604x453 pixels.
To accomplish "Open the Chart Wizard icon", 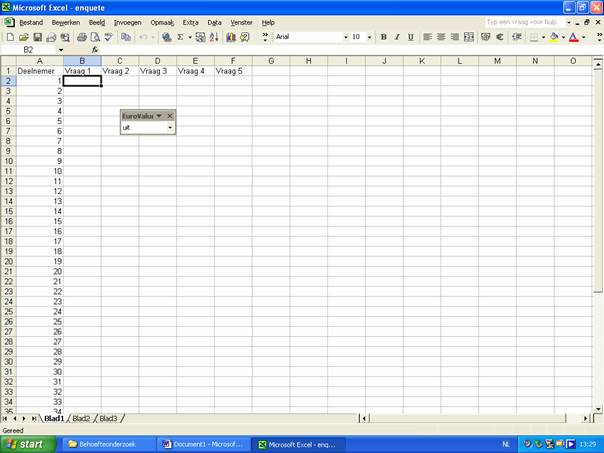I will click(x=231, y=37).
